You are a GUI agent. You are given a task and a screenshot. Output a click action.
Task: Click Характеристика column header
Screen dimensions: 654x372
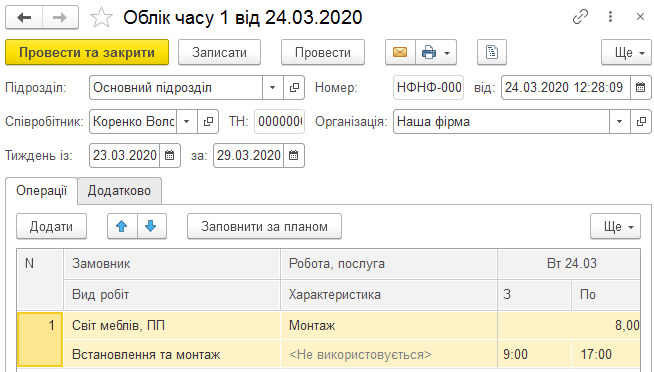(389, 294)
